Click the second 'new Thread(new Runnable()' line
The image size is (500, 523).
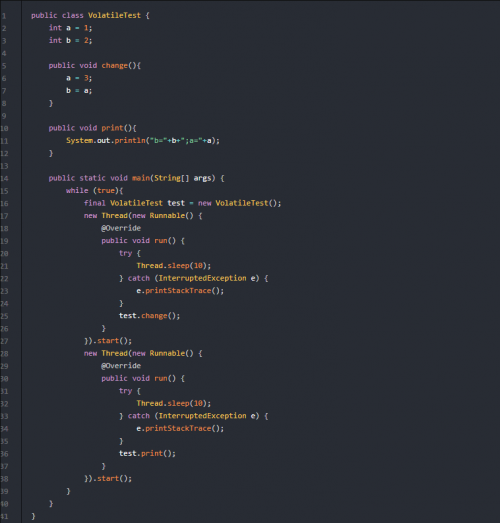(143, 353)
